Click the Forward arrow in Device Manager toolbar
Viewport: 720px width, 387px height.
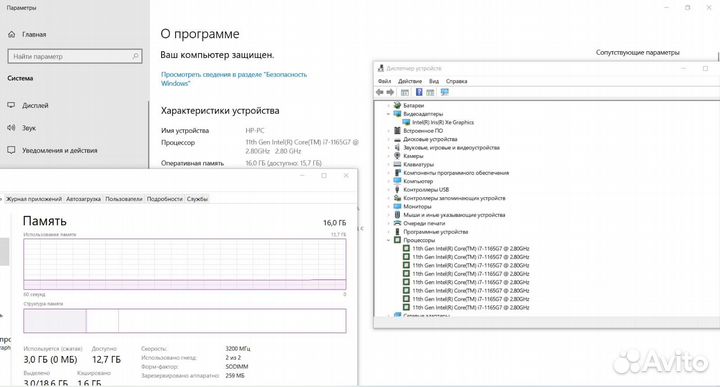pos(390,92)
